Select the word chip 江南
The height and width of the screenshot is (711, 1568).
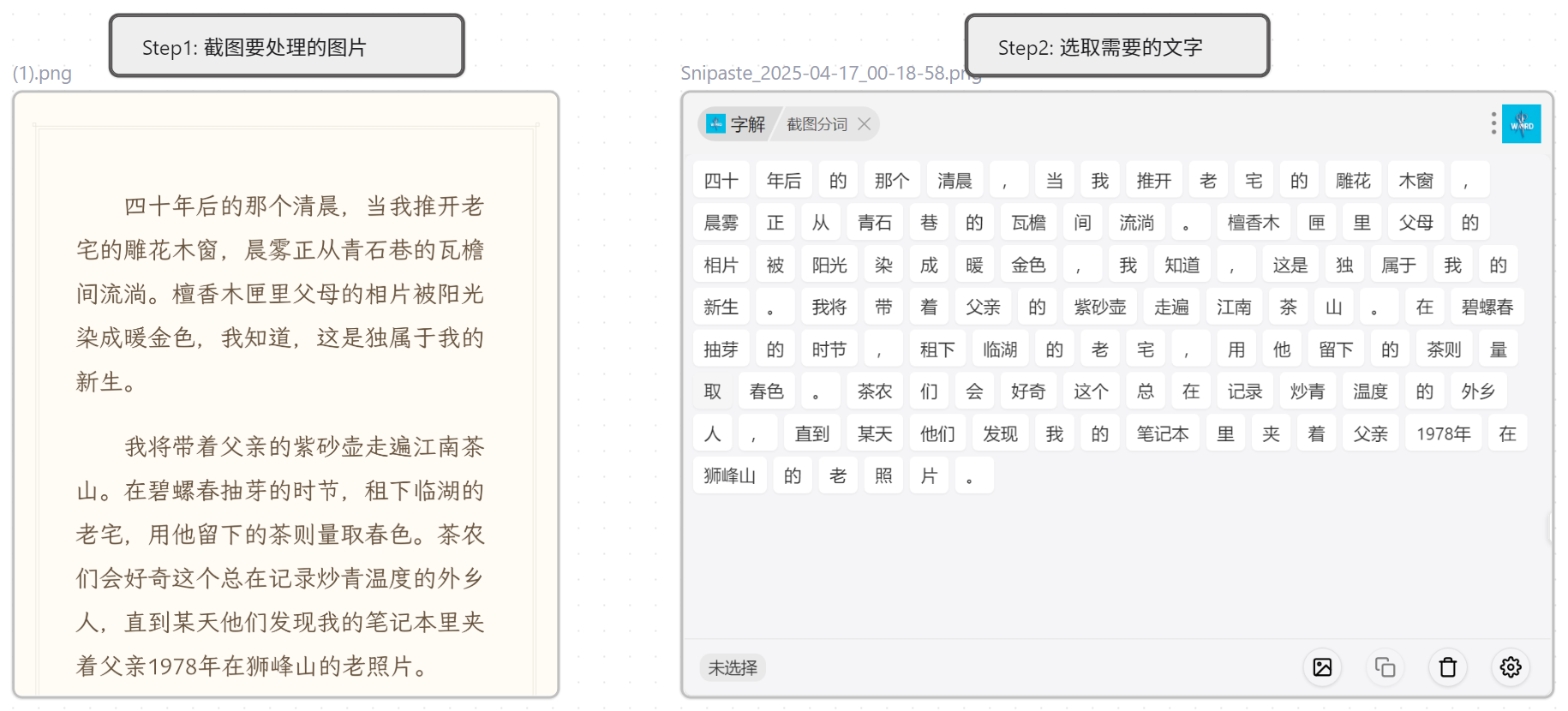(x=1234, y=307)
